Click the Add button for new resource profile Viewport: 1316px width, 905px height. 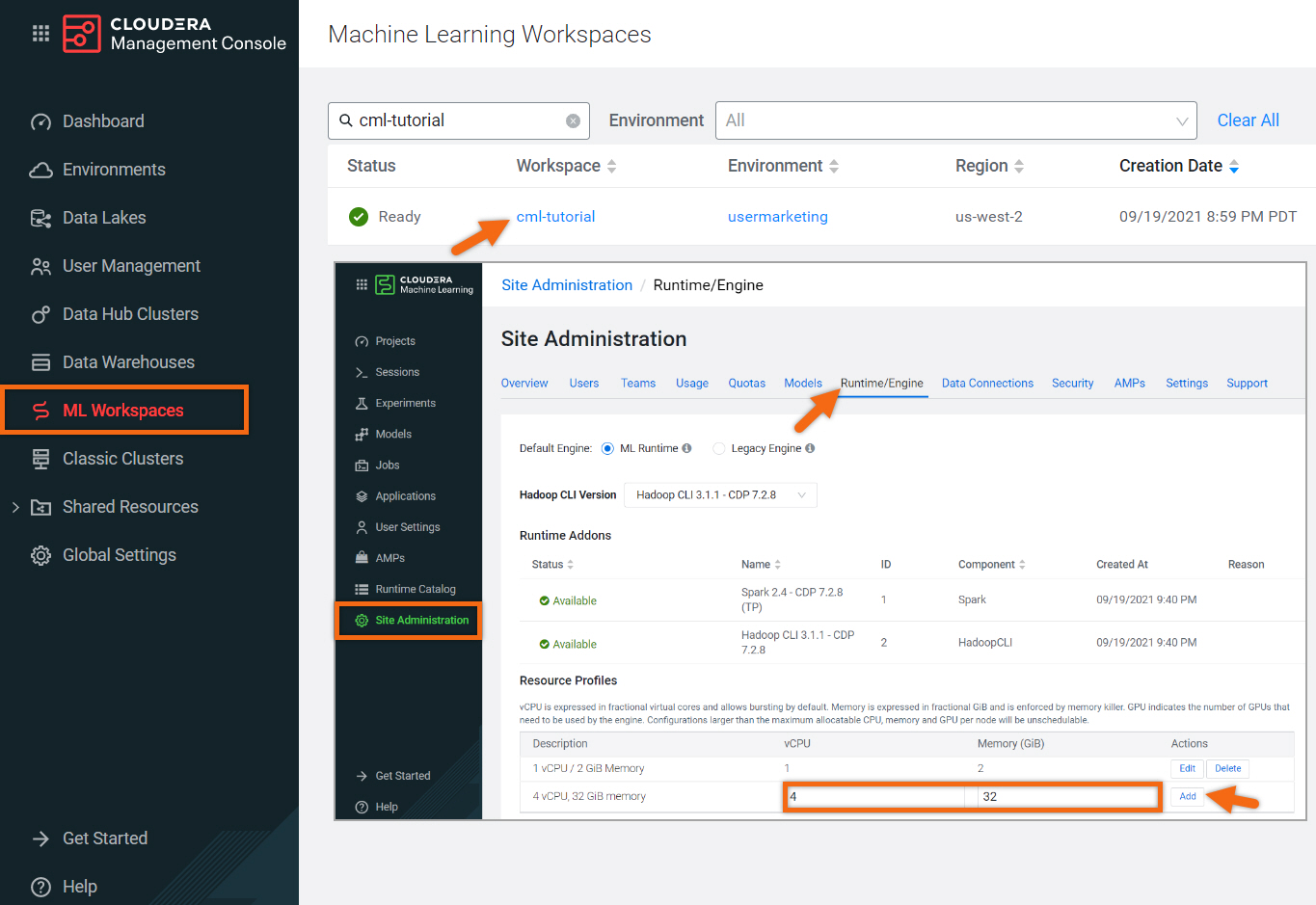[x=1188, y=797]
